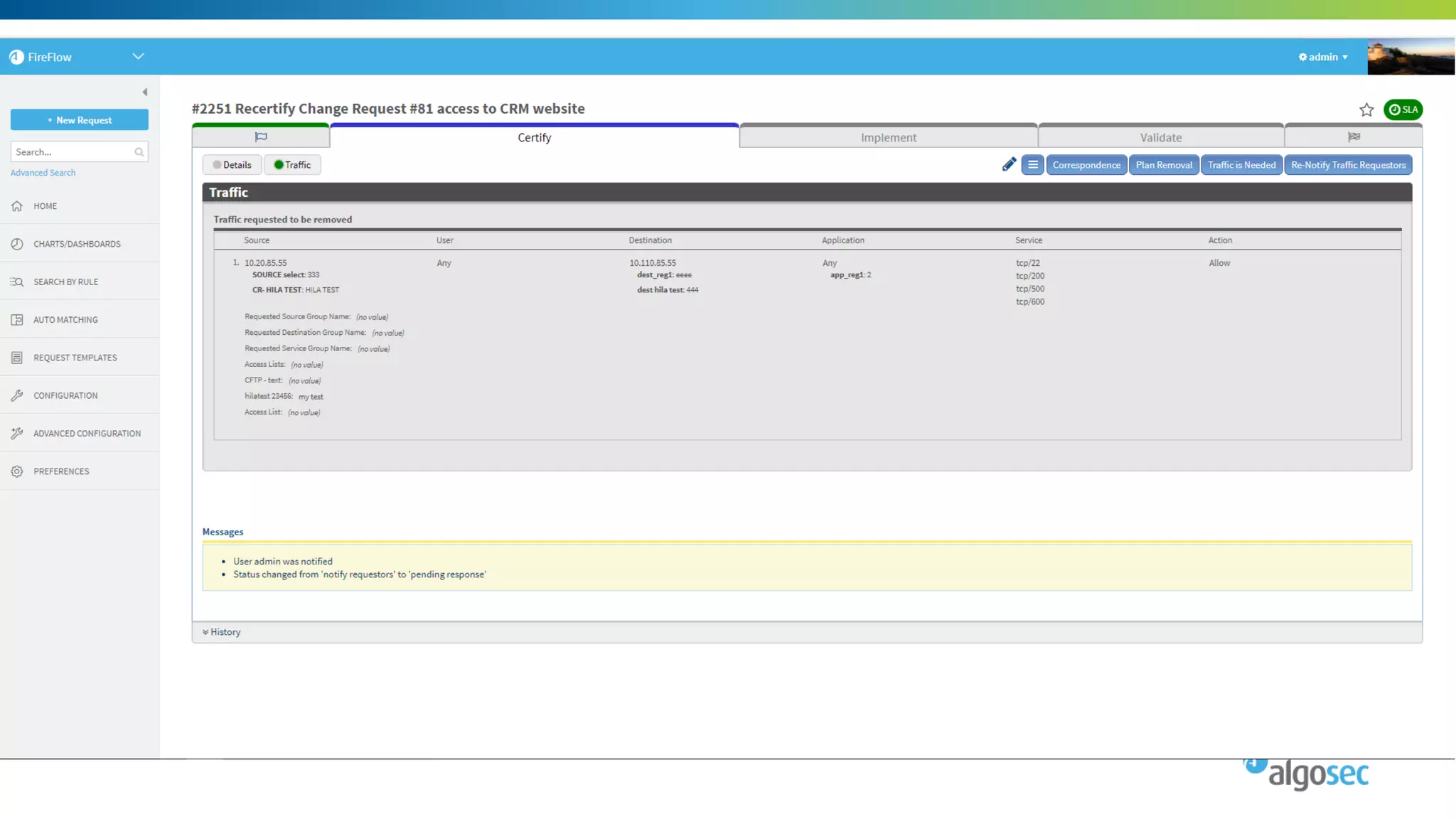The width and height of the screenshot is (1456, 819).
Task: Go to Auto Matching in the sidebar
Action: [x=65, y=320]
